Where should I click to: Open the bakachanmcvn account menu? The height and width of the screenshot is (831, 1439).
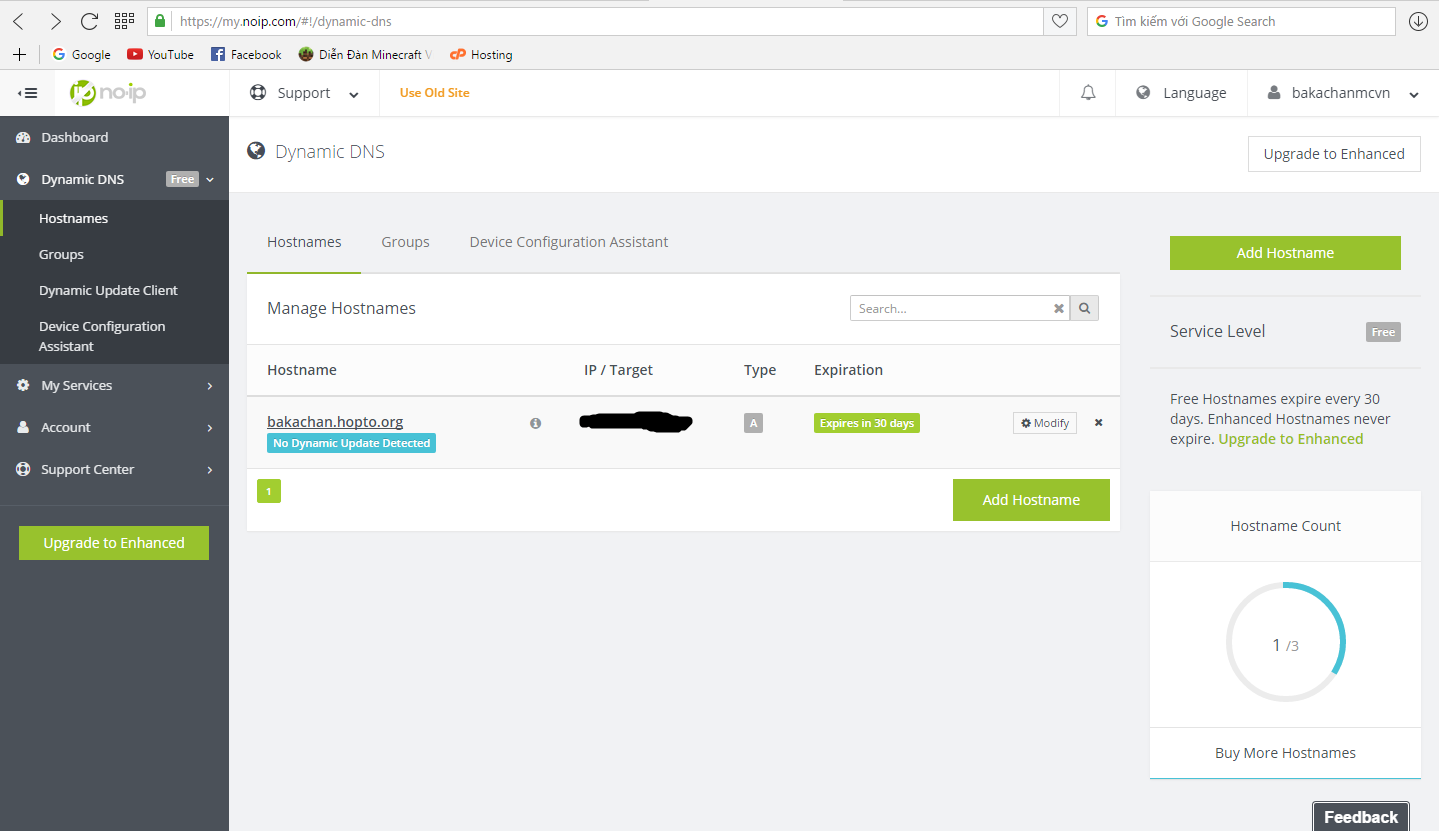pos(1343,93)
